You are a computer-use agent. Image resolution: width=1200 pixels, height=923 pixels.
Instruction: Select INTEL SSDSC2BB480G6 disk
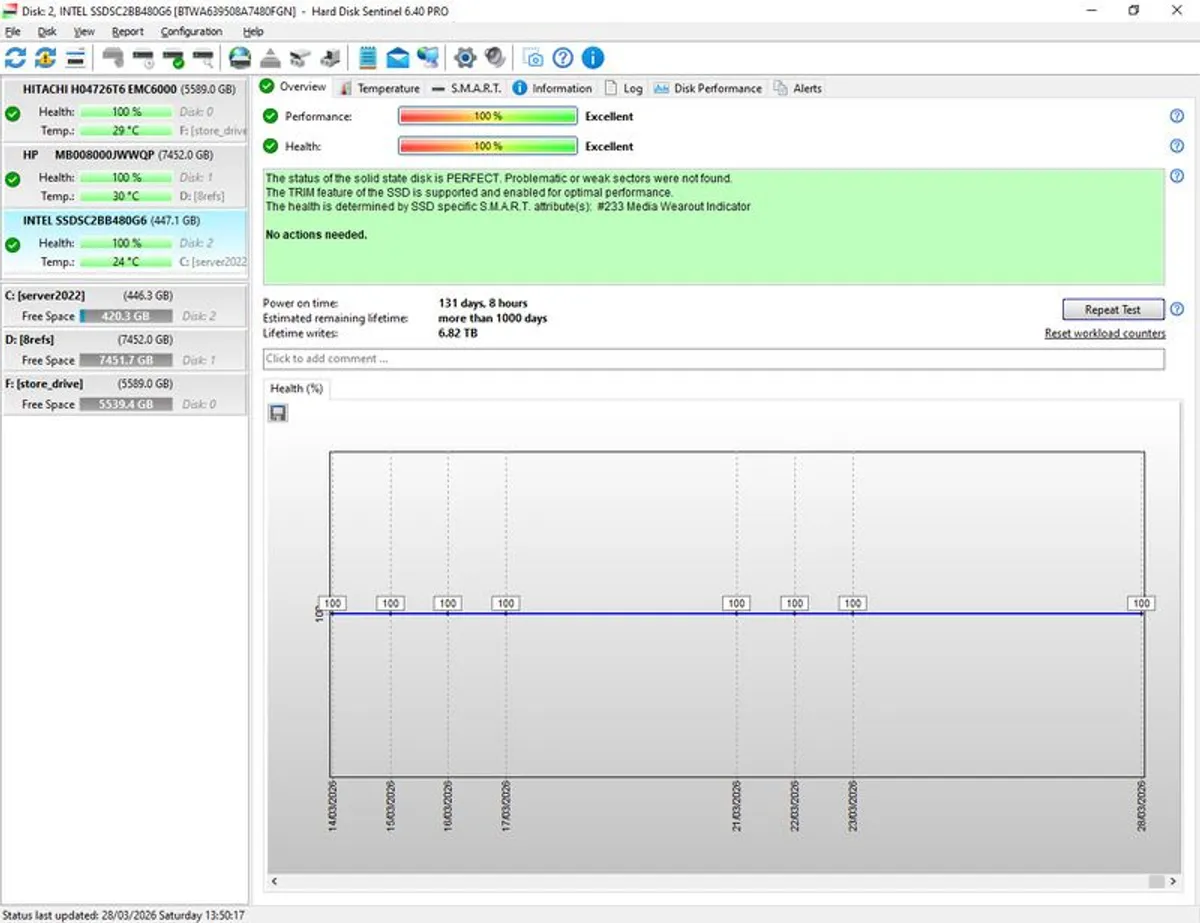(x=124, y=243)
